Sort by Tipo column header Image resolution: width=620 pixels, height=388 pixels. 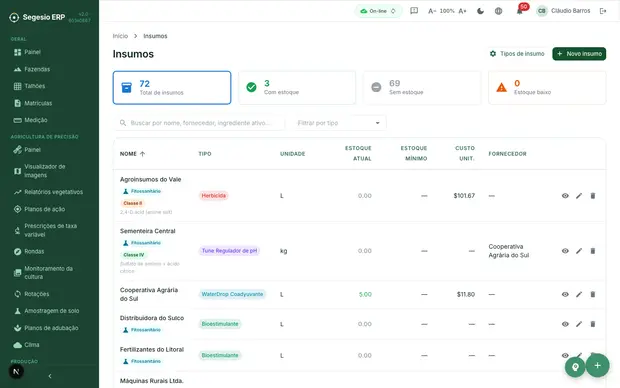tap(205, 154)
